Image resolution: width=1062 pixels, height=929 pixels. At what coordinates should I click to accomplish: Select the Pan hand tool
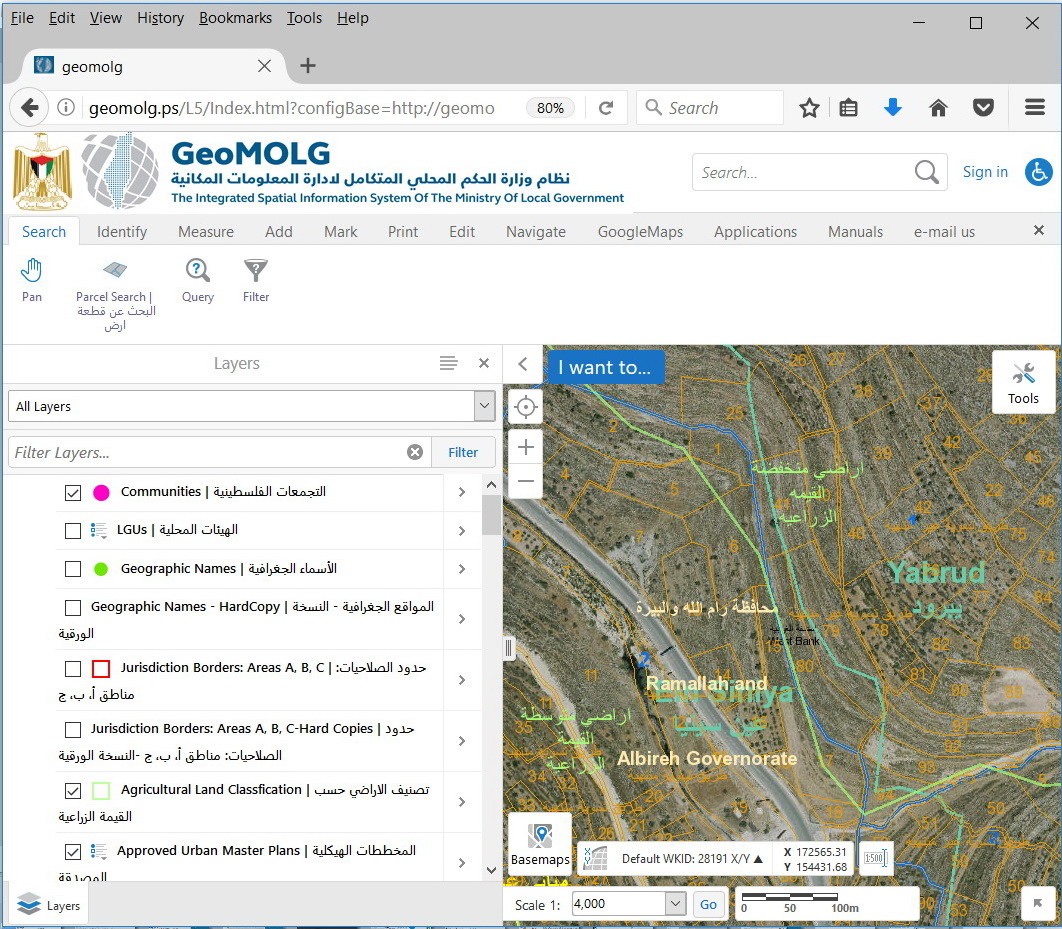pos(31,280)
